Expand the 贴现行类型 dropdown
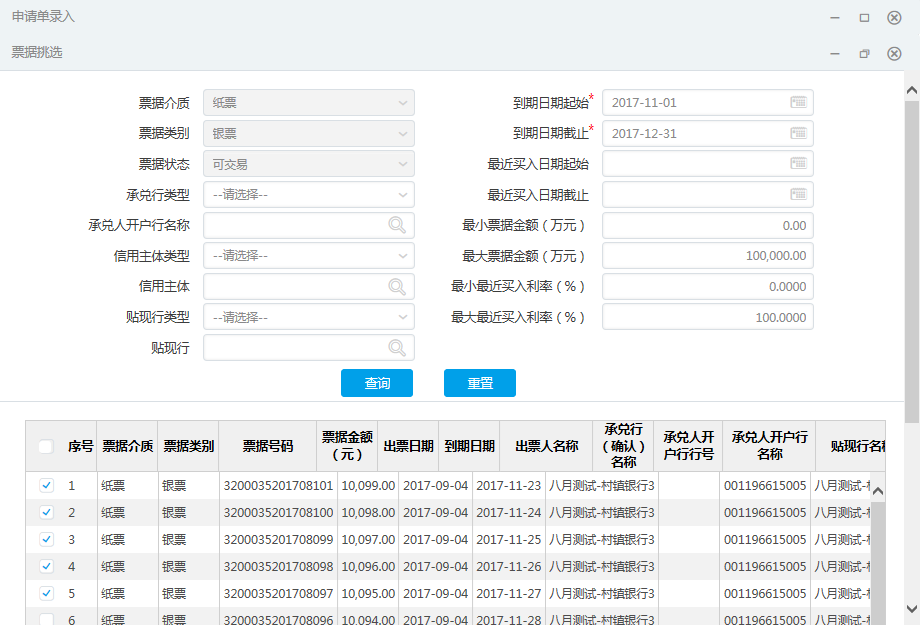The width and height of the screenshot is (920, 625). (x=309, y=317)
